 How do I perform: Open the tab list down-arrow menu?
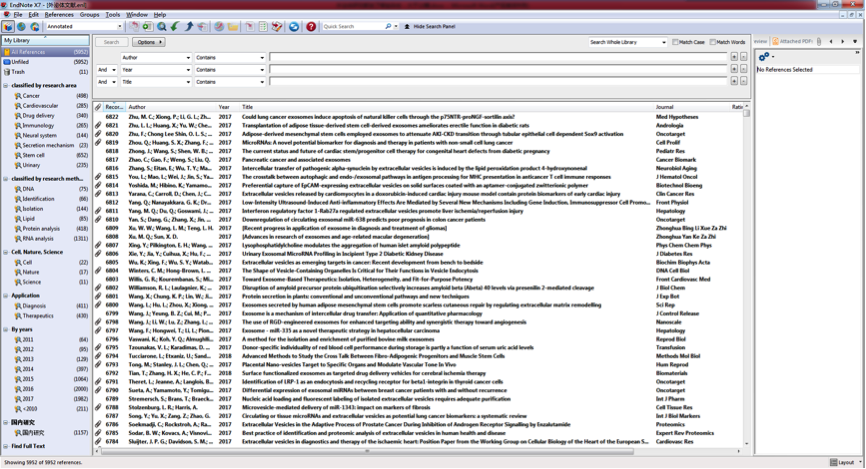[855, 41]
